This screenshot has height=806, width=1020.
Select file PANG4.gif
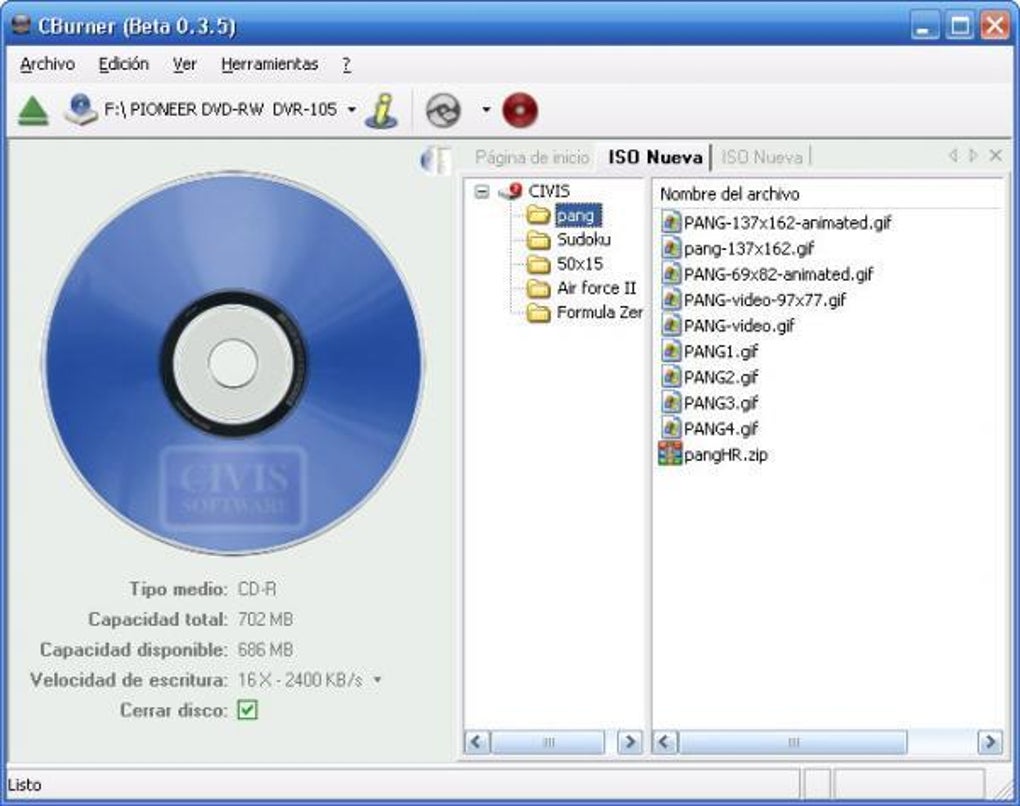tap(721, 428)
